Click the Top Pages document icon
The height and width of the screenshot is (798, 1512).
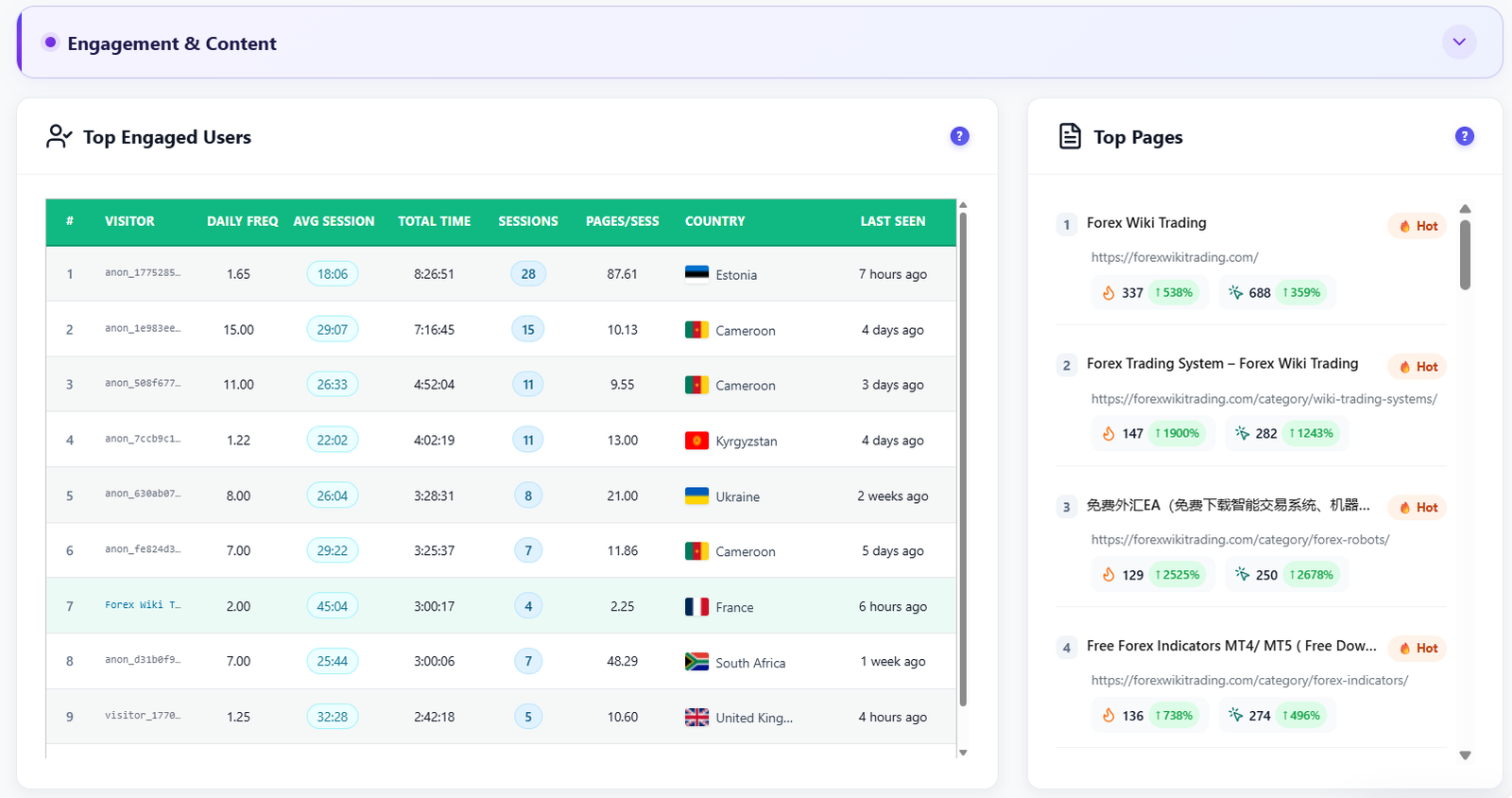point(1070,136)
